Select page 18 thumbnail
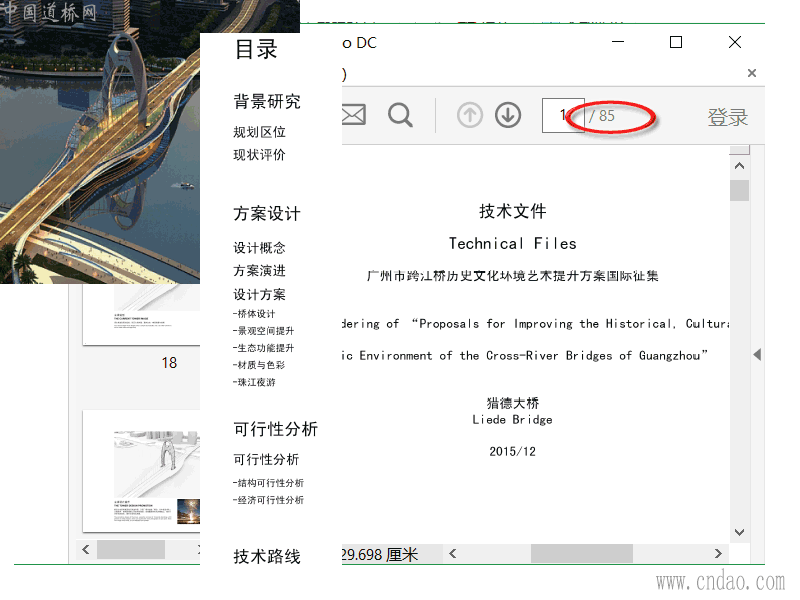This screenshot has height=600, width=800. click(141, 314)
